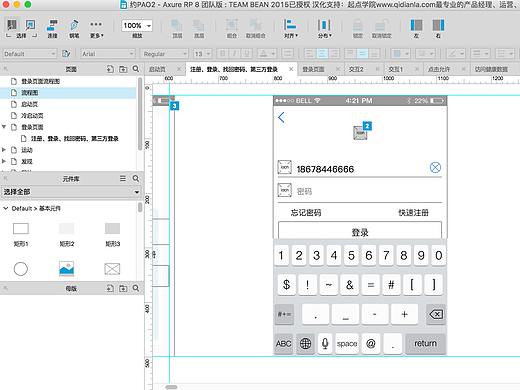Expand the 发现 tree node

point(4,161)
